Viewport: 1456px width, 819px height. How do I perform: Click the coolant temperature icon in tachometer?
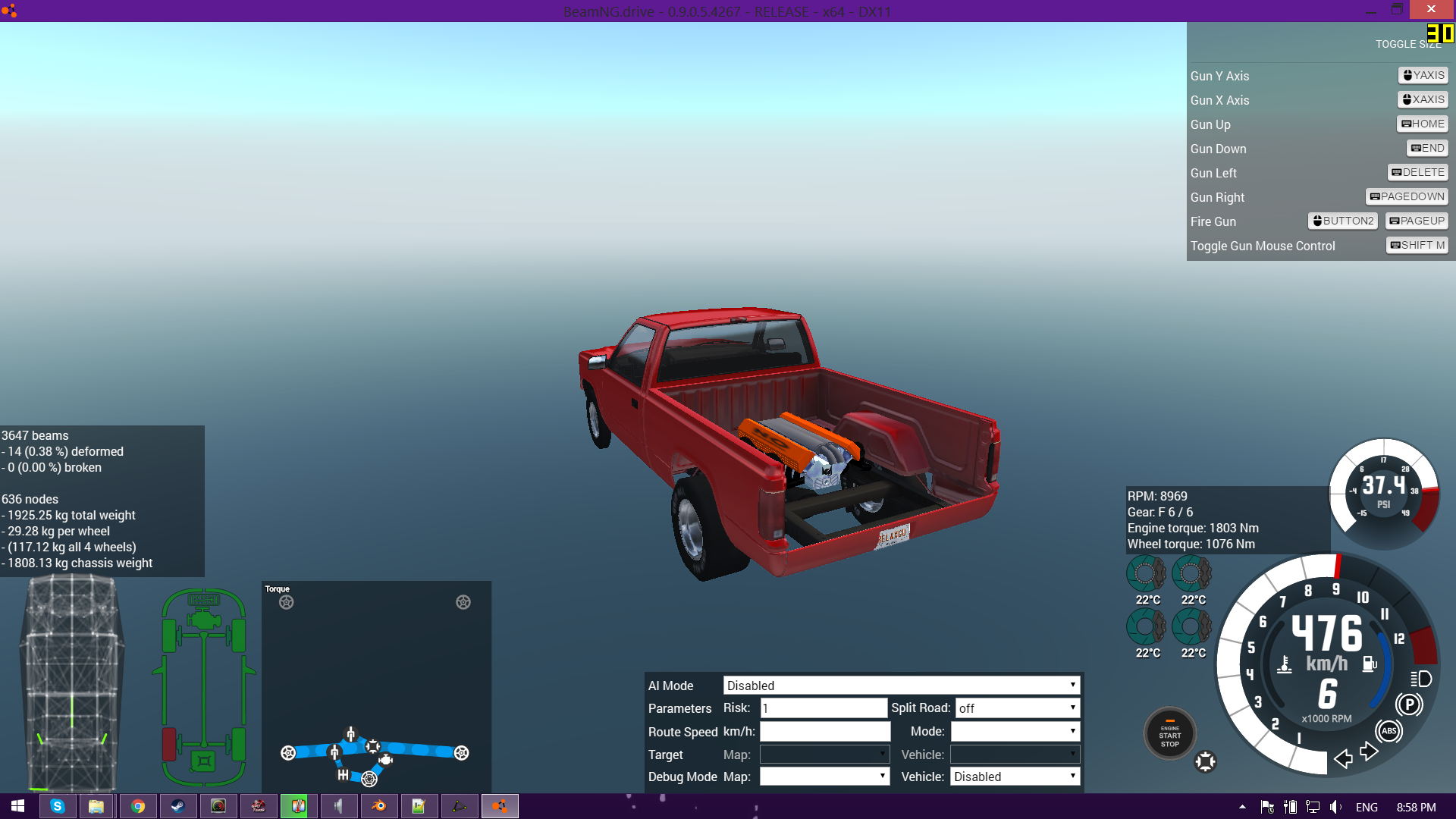pyautogui.click(x=1285, y=665)
